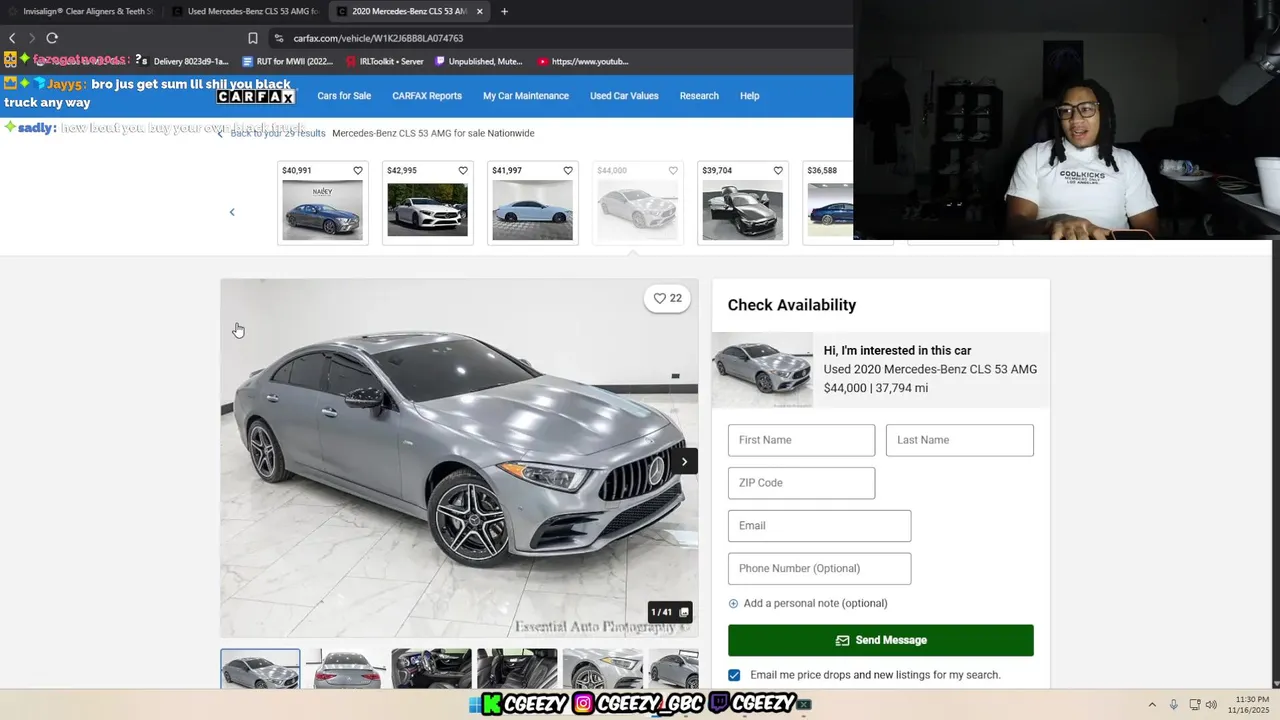The width and height of the screenshot is (1280, 720).
Task: Select the first gallery thumbnail
Action: pos(260,669)
